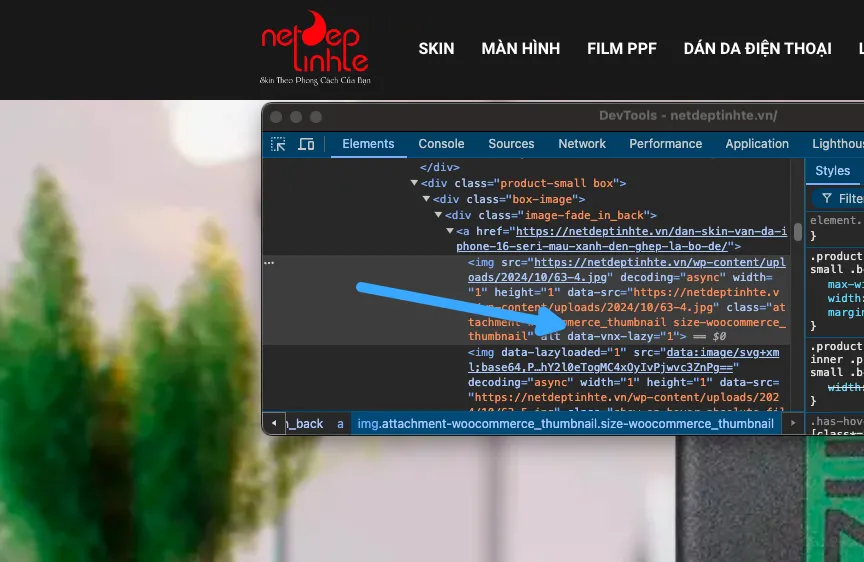Minimize the DevTools window
This screenshot has width=864, height=562.
[296, 117]
